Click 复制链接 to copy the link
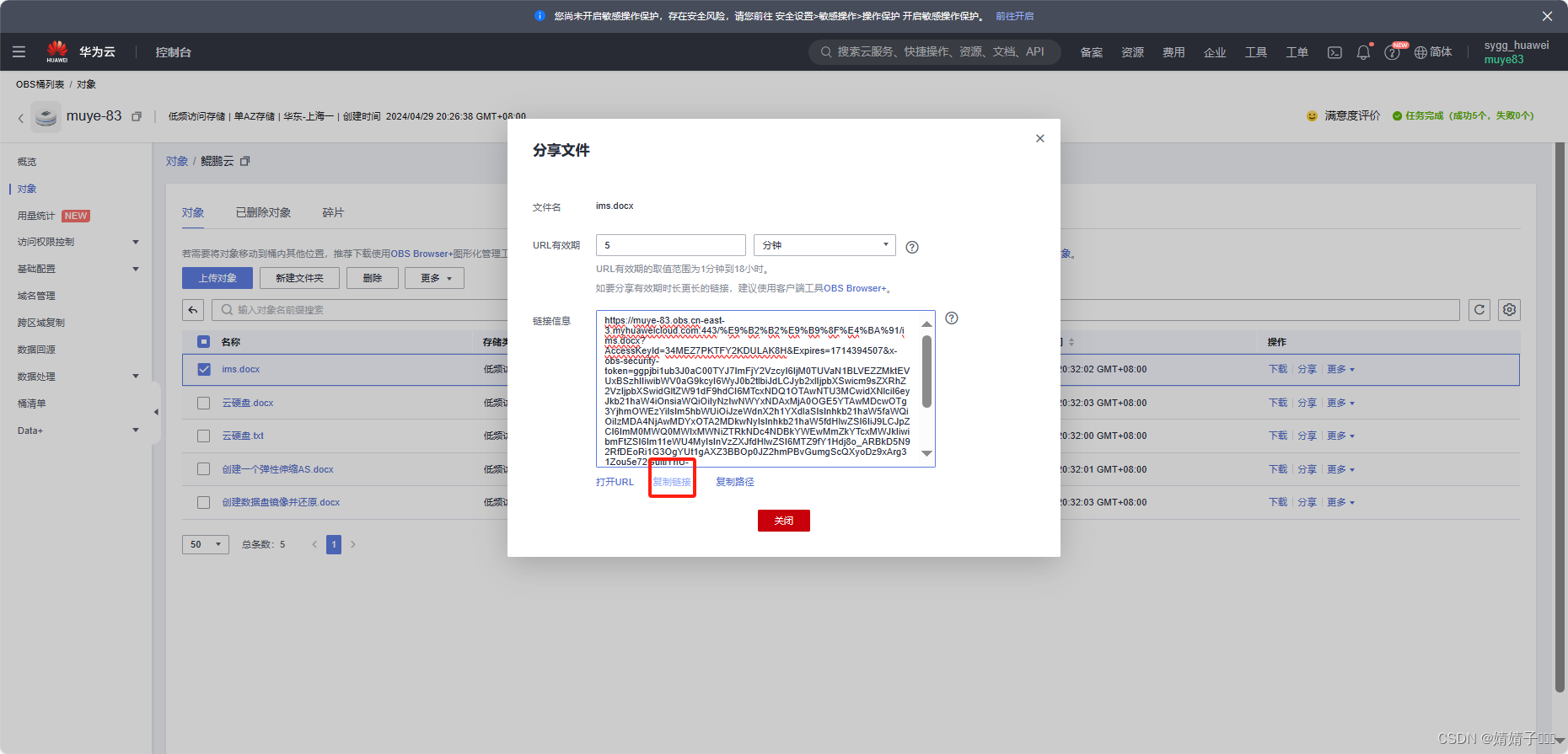Screen dimensions: 1568x754 [672, 482]
